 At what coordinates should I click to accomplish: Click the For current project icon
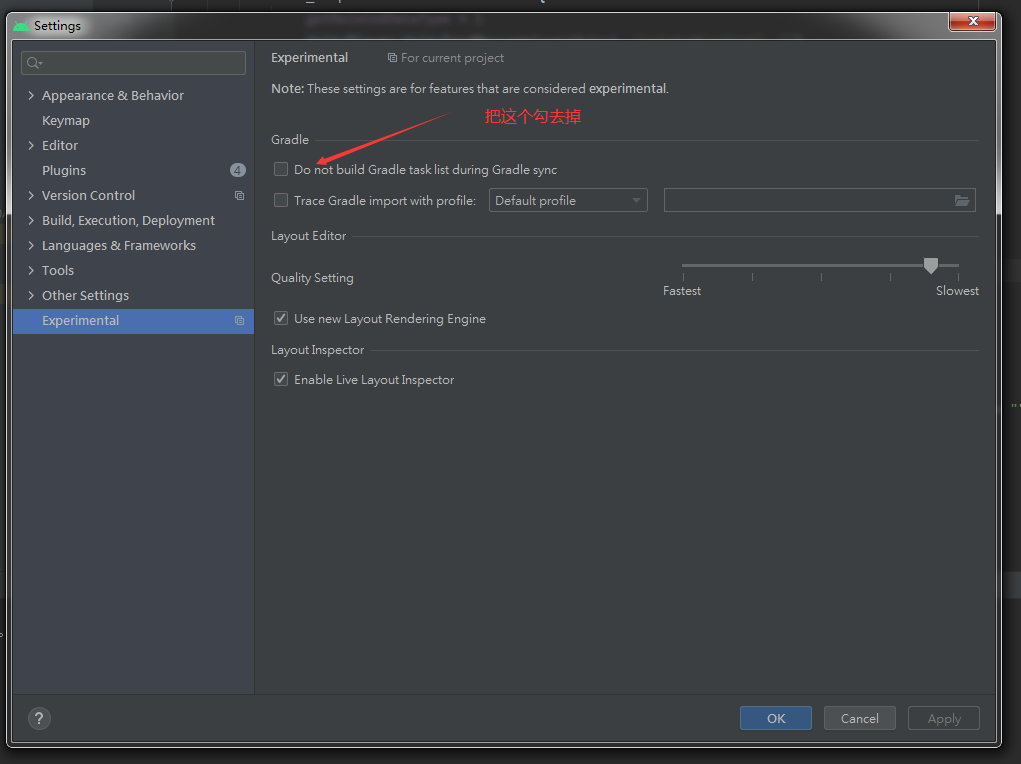coord(392,58)
